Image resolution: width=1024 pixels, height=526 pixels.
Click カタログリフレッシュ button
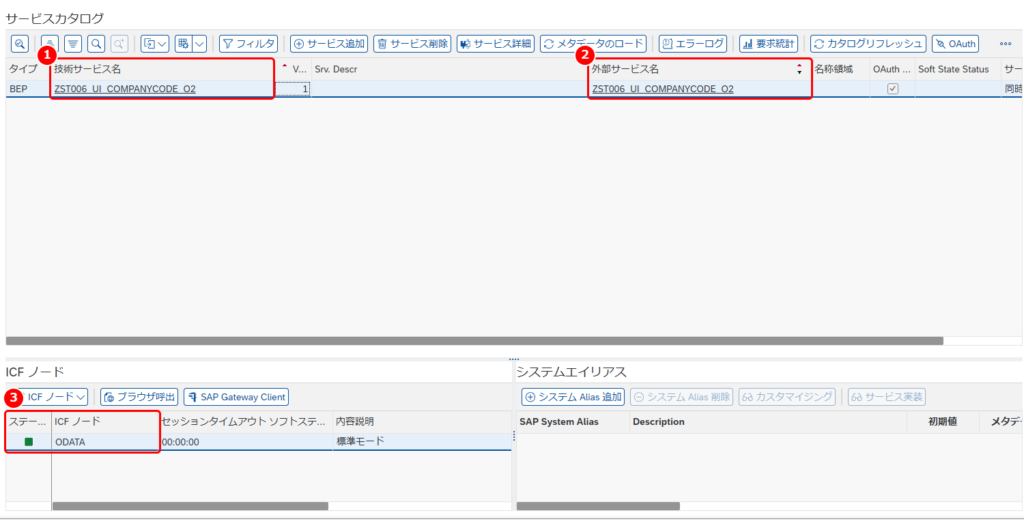868,44
